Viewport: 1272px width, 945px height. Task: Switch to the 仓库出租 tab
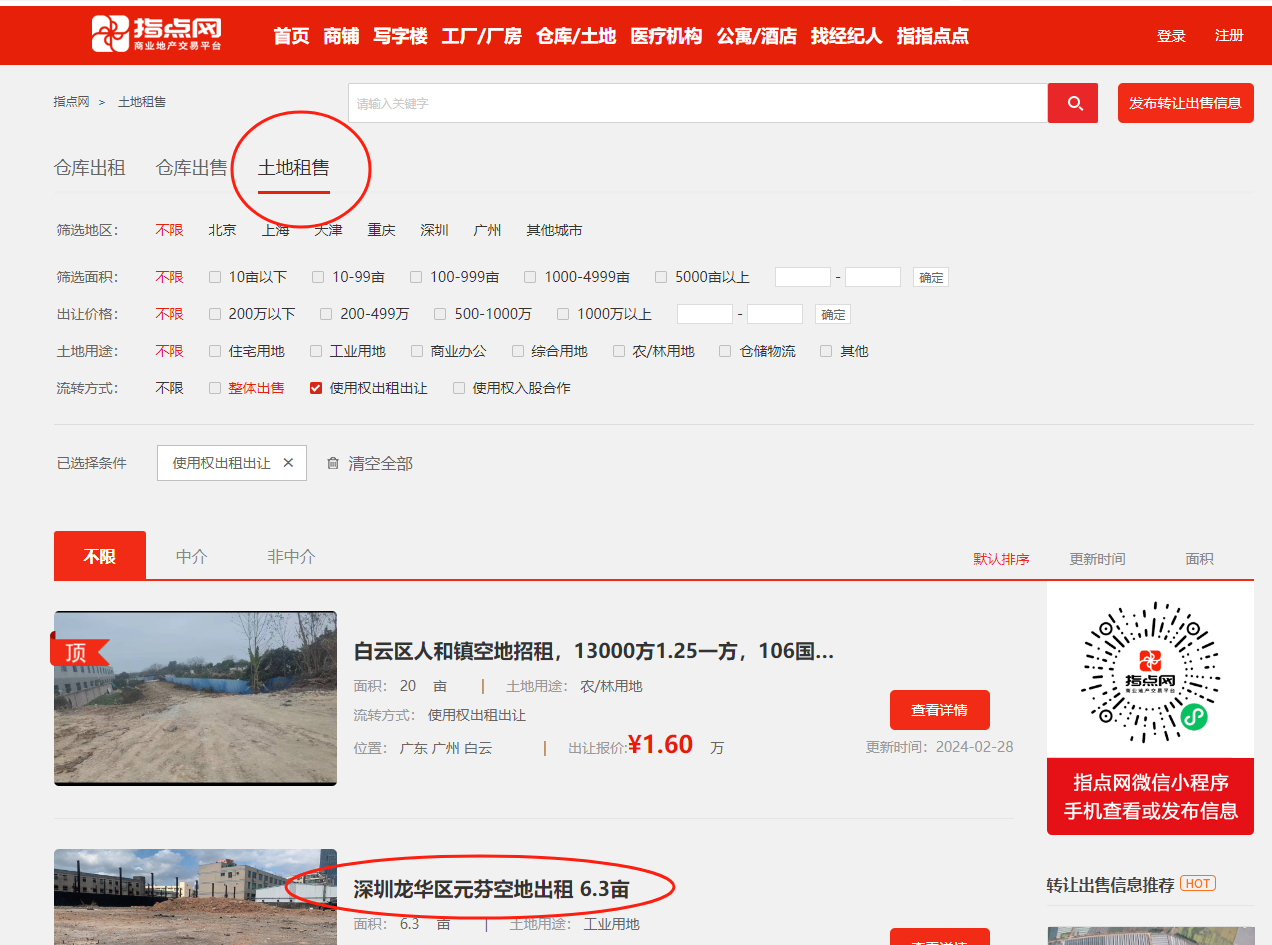(x=90, y=168)
